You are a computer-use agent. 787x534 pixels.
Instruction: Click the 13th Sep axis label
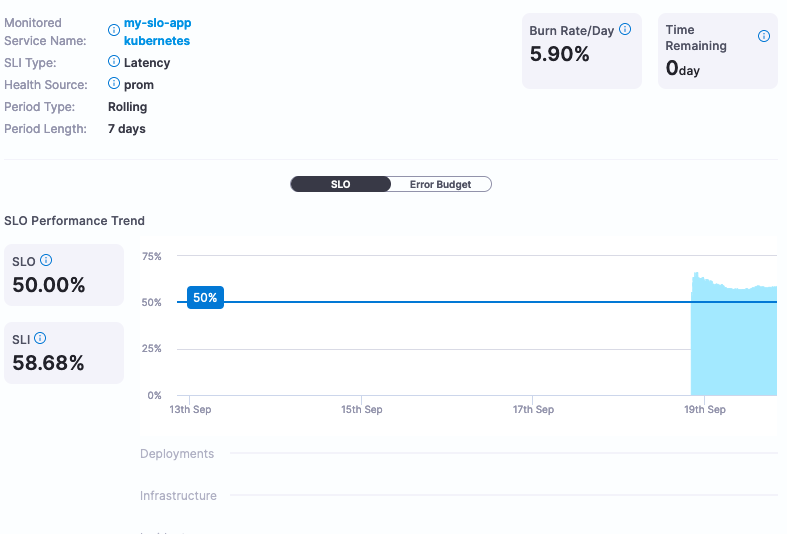[190, 410]
